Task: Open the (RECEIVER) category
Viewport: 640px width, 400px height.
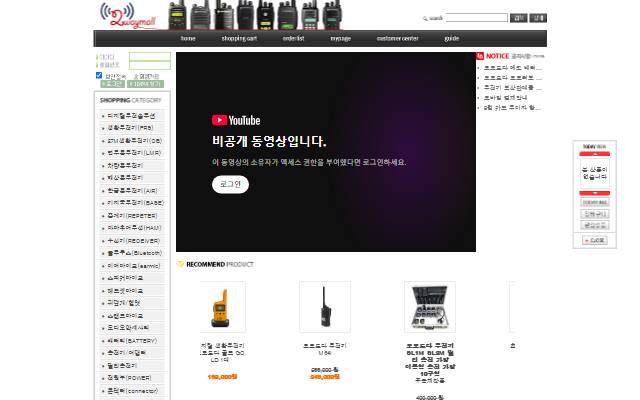Action: click(133, 241)
